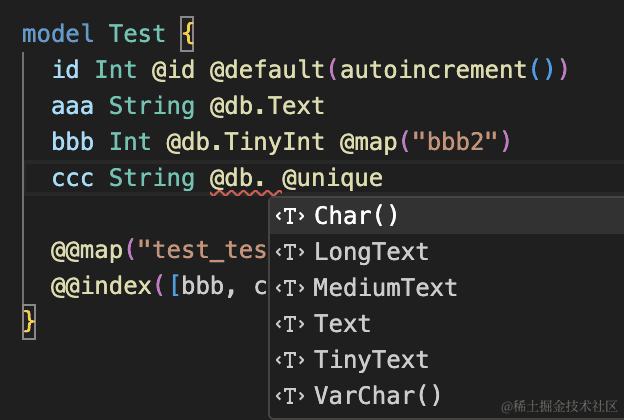Click the model name Test
Image resolution: width=624 pixels, height=420 pixels.
click(x=137, y=34)
